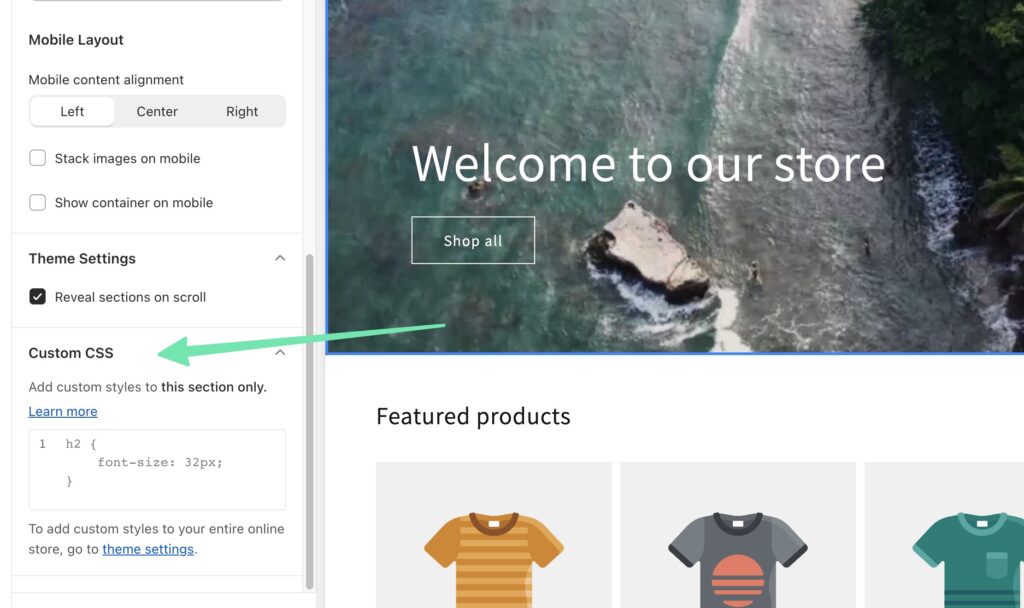Collapse Theme Settings using its chevron
Screen dimensions: 1024x608
(280, 258)
